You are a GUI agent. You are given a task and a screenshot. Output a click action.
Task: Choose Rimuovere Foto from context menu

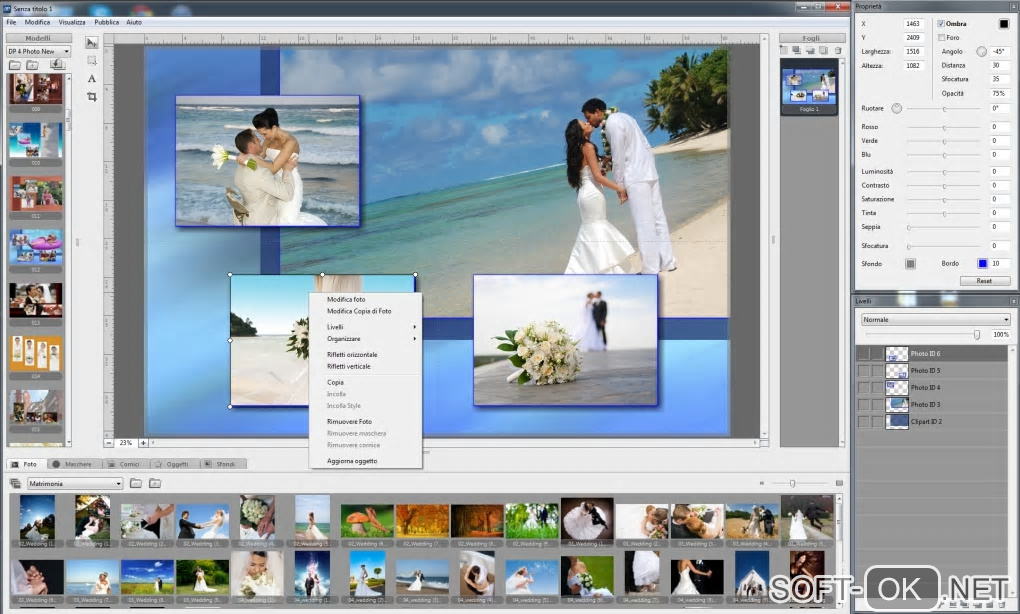349,422
